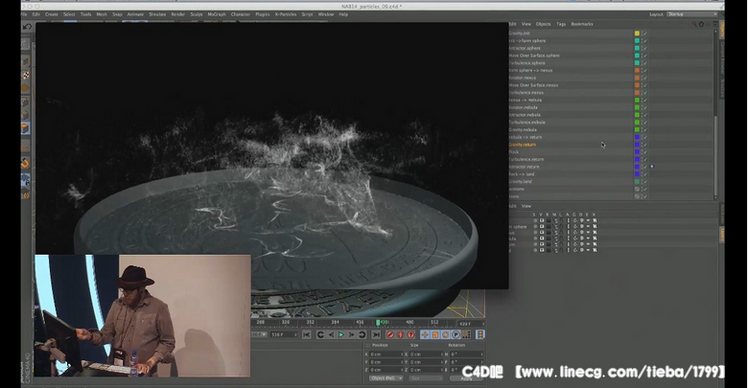Viewport: 750px width, 388px height.
Task: Click the Autokeying red icon
Action: (400, 335)
